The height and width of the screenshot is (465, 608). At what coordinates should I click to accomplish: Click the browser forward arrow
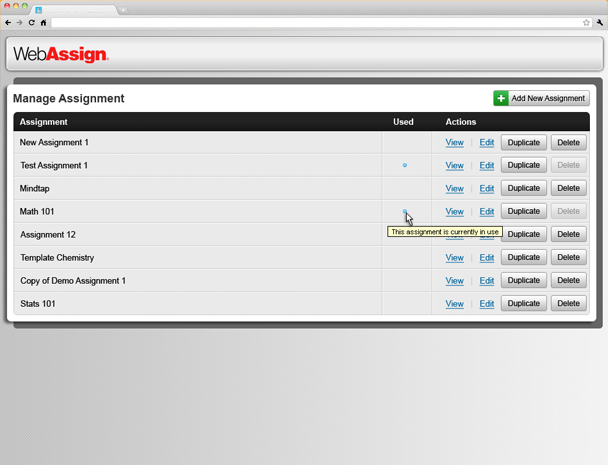point(20,22)
